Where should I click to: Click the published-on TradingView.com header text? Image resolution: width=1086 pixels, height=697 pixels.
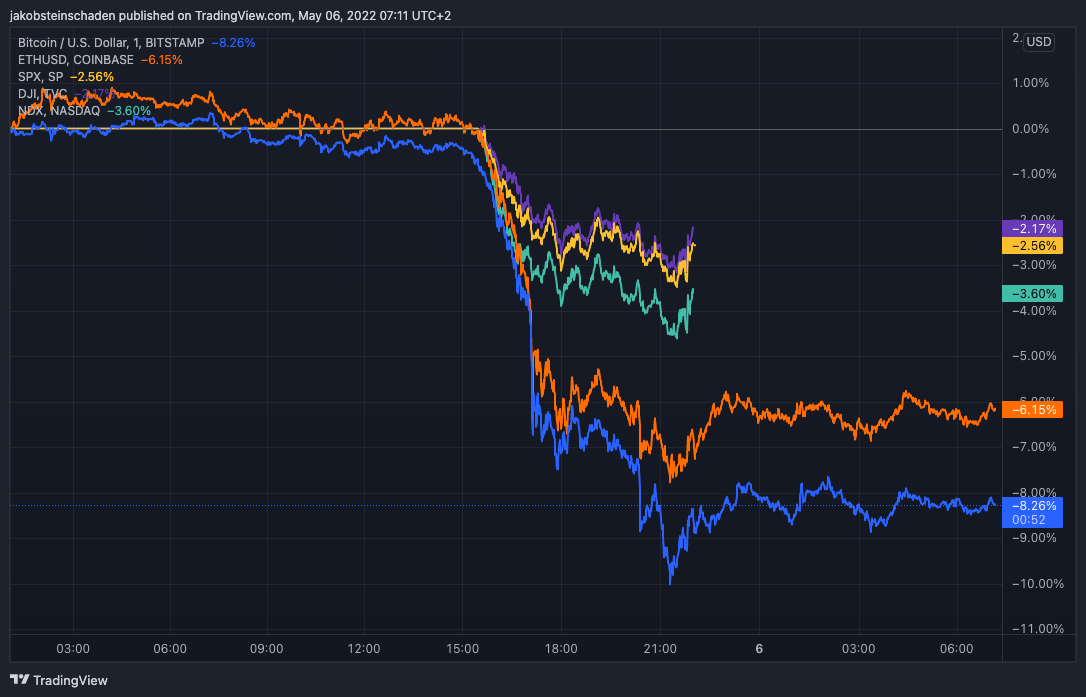230,15
